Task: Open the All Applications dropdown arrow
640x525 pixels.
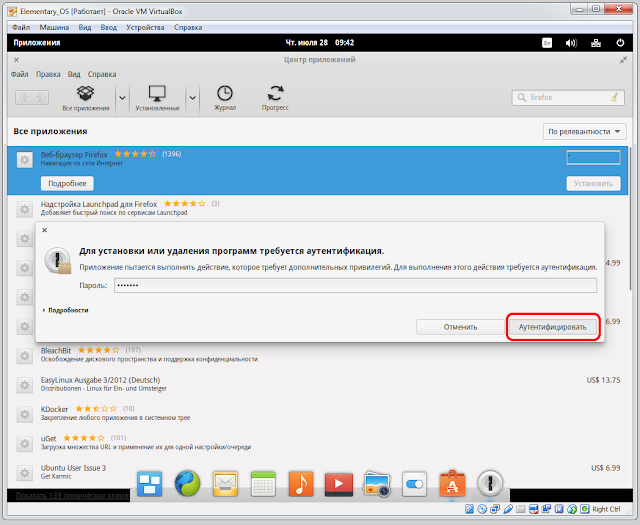Action: point(122,98)
